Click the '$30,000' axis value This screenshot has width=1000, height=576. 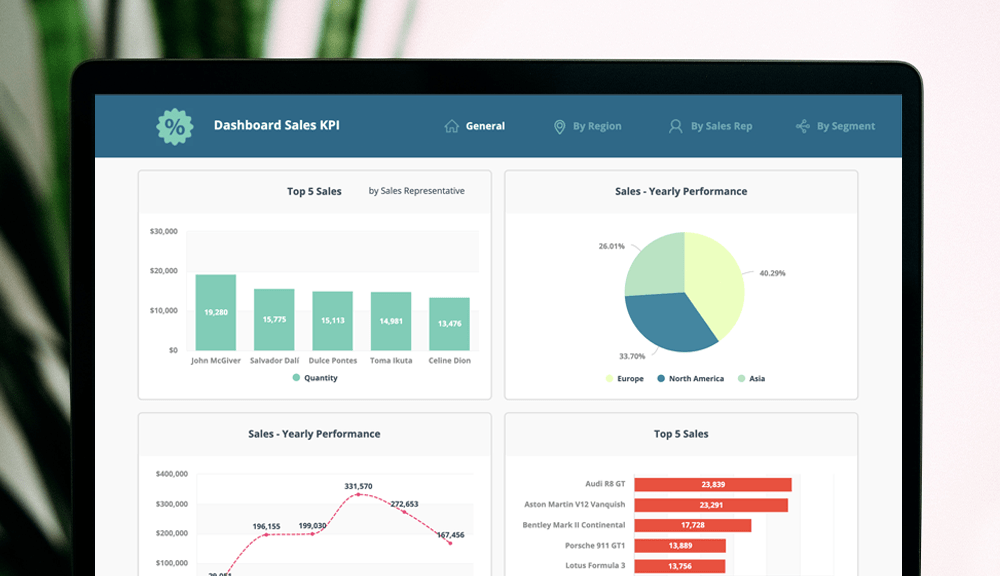tap(164, 231)
